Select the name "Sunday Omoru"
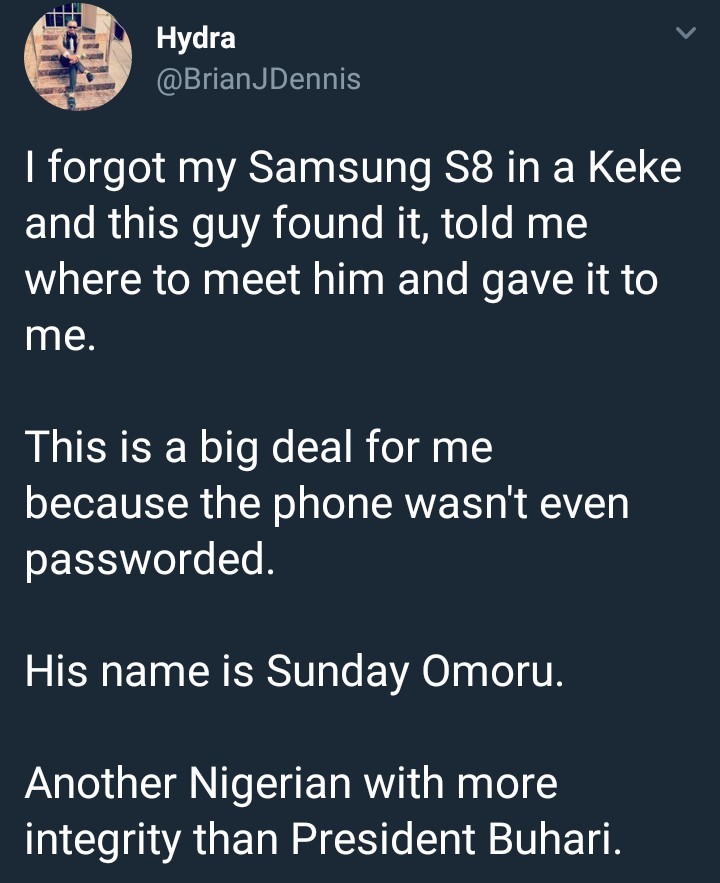720x883 pixels. [414, 671]
